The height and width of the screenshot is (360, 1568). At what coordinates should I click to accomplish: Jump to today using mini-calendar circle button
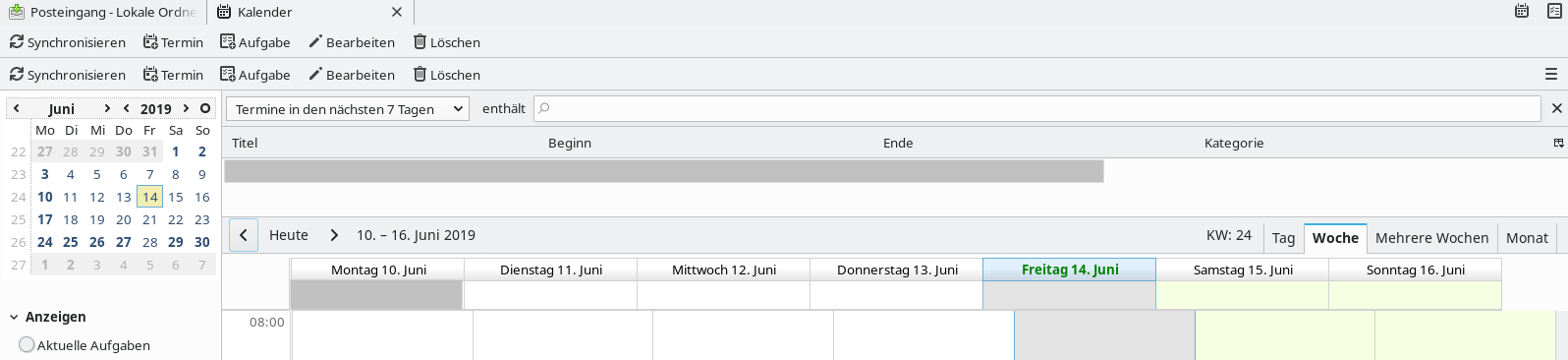pyautogui.click(x=205, y=108)
